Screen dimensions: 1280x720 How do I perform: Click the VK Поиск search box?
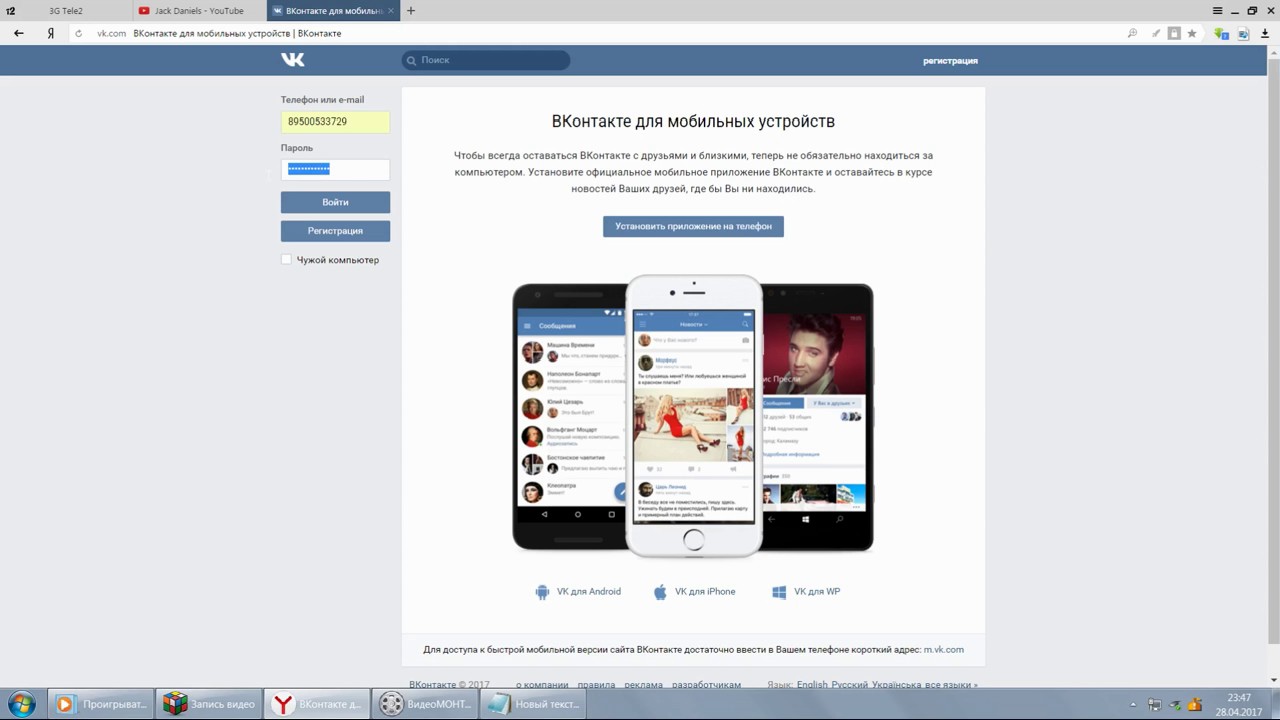pos(486,60)
